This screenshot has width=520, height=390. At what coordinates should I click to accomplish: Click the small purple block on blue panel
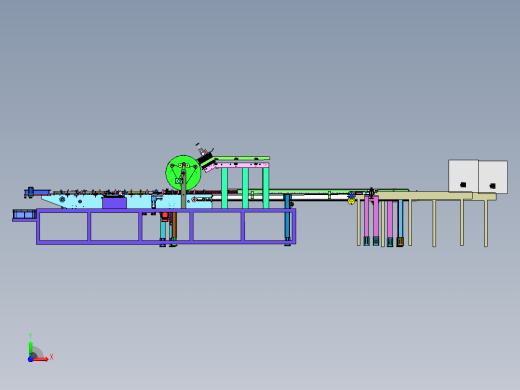click(x=114, y=203)
